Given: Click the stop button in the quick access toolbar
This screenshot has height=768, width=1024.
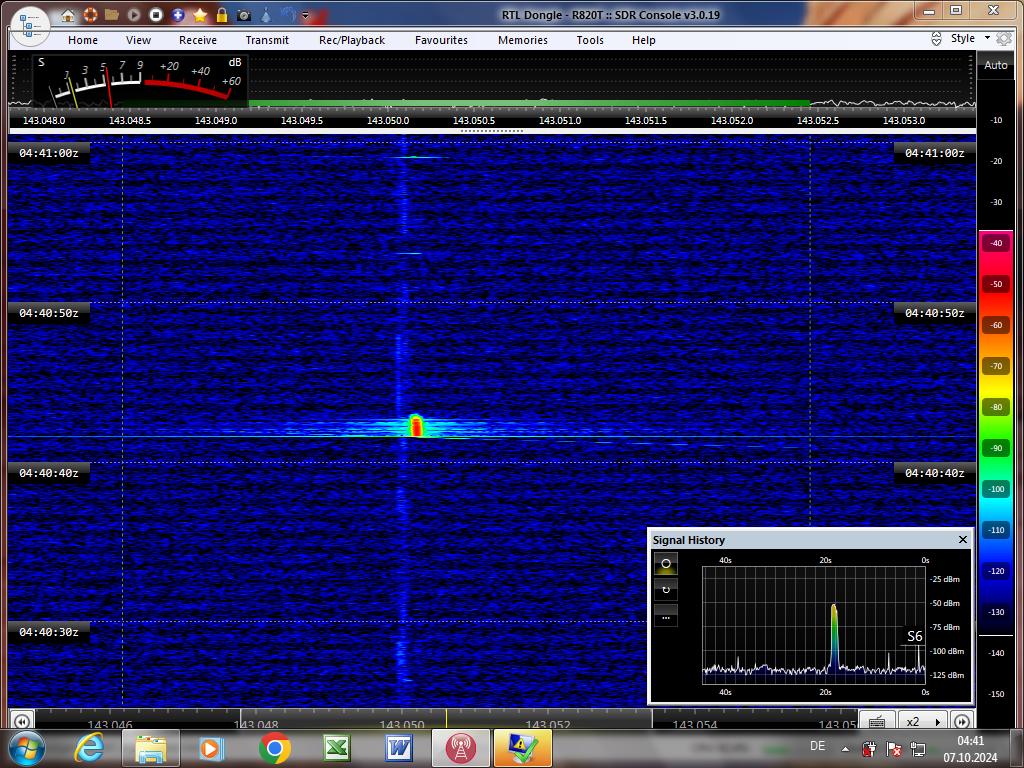Looking at the screenshot, I should (x=156, y=14).
